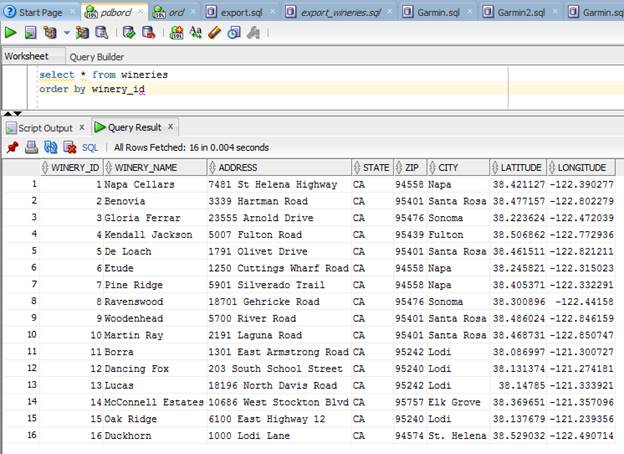Close the Query Result tab

pyautogui.click(x=172, y=127)
